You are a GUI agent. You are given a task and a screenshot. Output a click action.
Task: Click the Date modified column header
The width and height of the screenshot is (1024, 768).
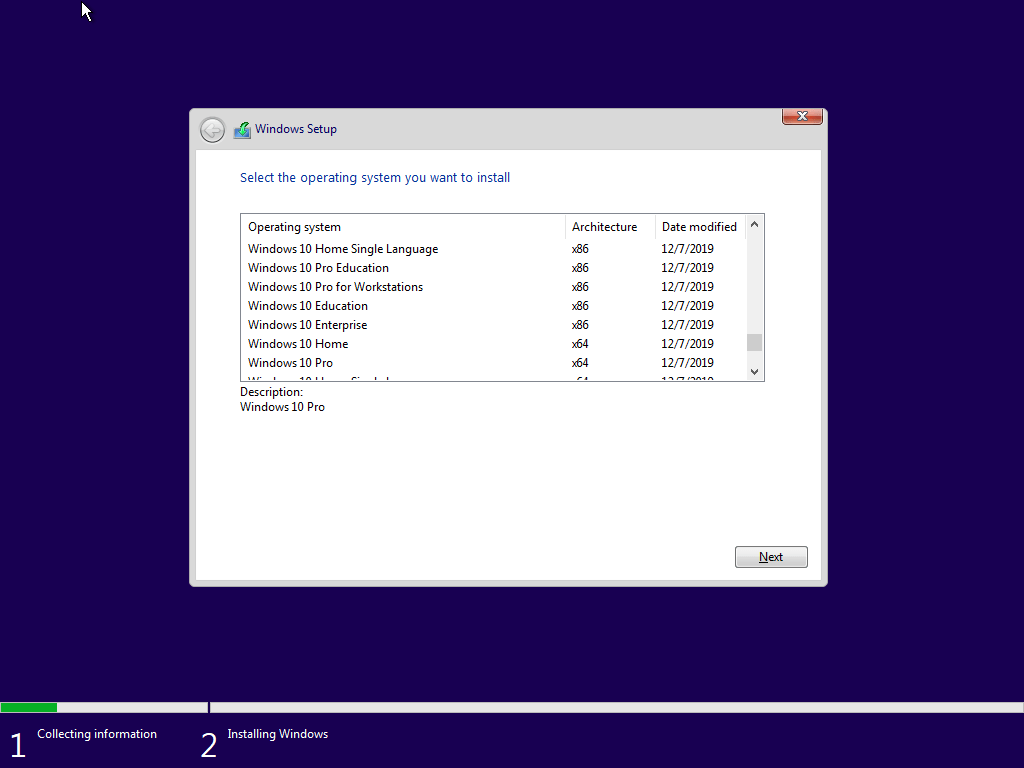(700, 227)
